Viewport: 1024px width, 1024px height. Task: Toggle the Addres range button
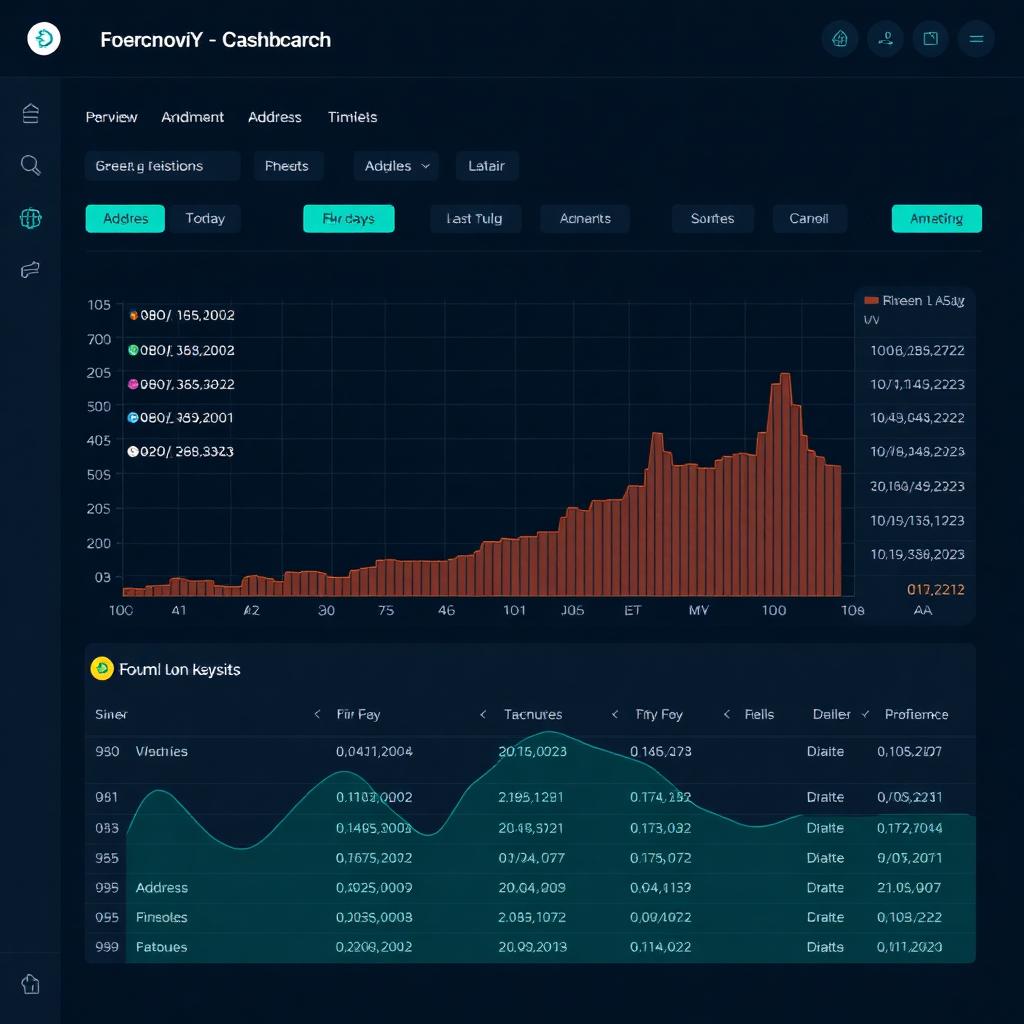coord(125,219)
